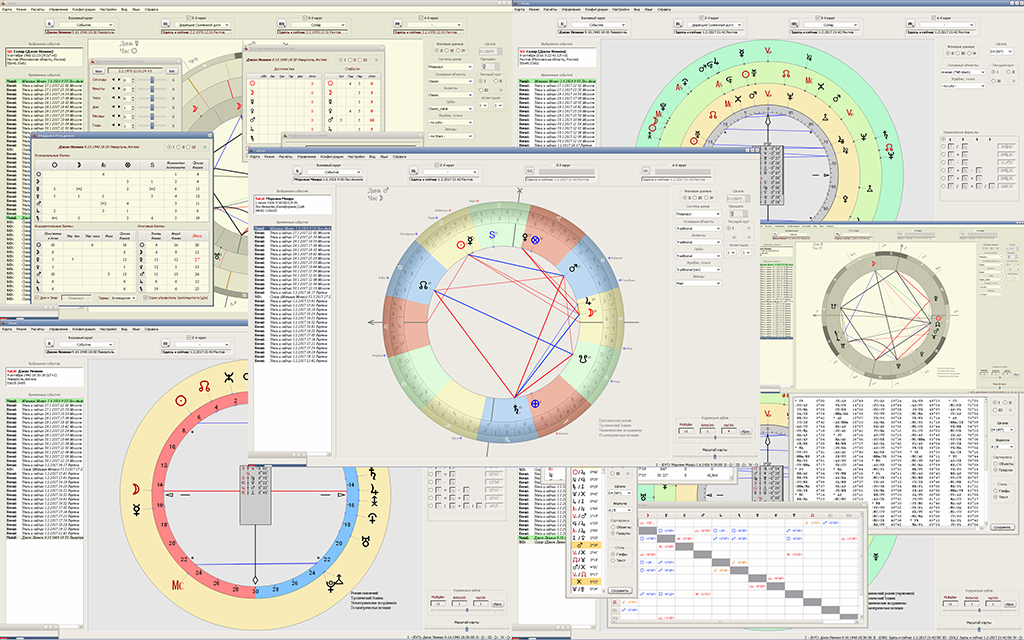Screen dimensions: 1024x640
Task: Select the blue S symbol in center chart
Action: (492, 235)
